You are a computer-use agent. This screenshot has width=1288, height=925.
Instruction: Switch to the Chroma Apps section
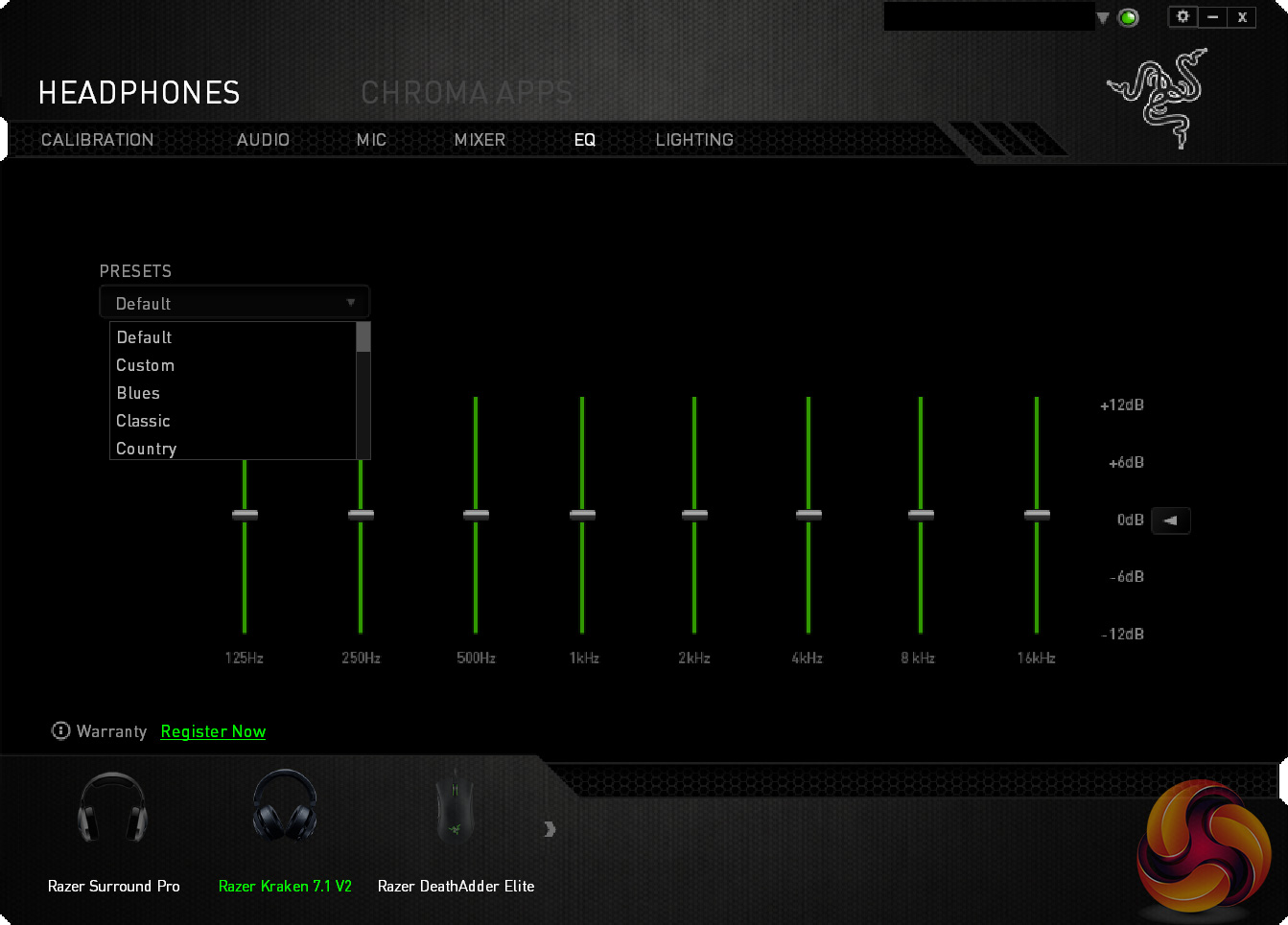(x=466, y=93)
